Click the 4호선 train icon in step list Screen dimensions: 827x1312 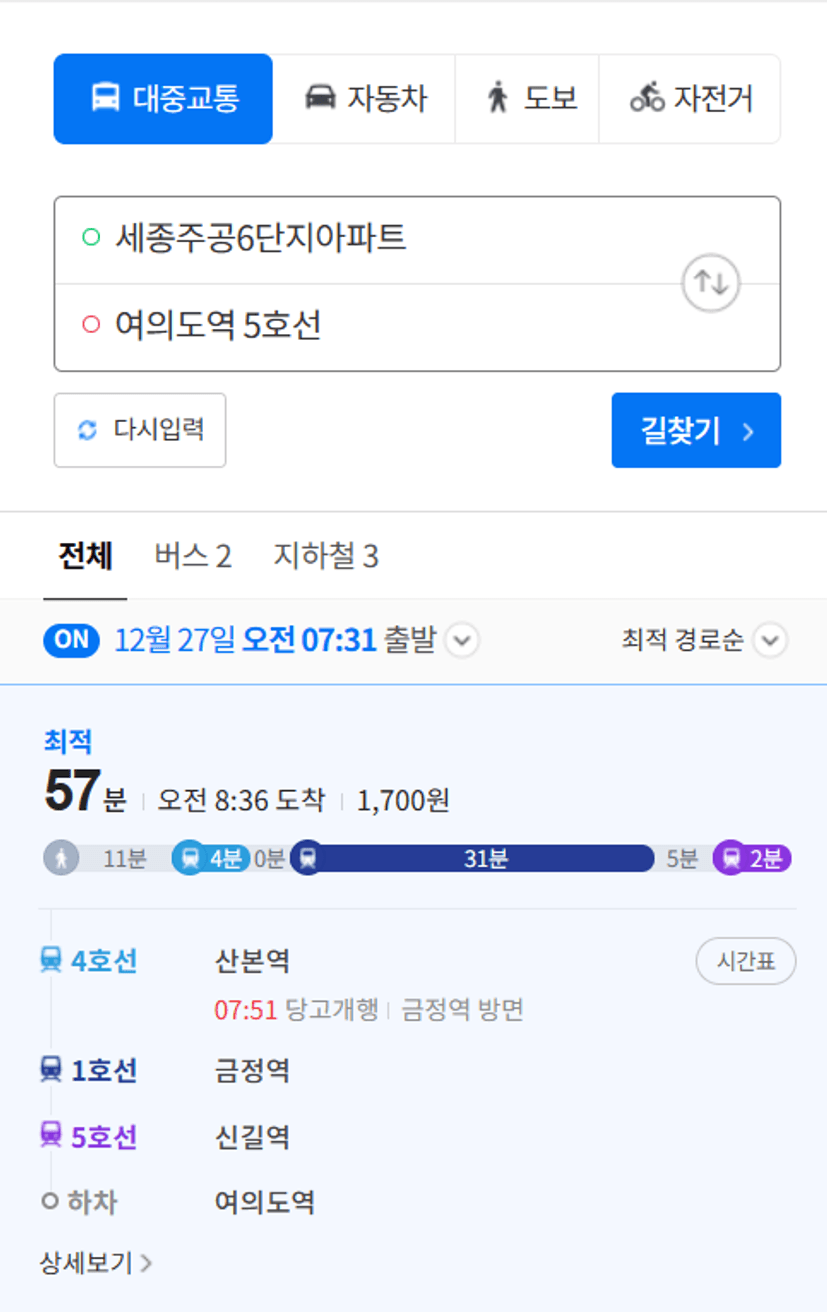51,961
